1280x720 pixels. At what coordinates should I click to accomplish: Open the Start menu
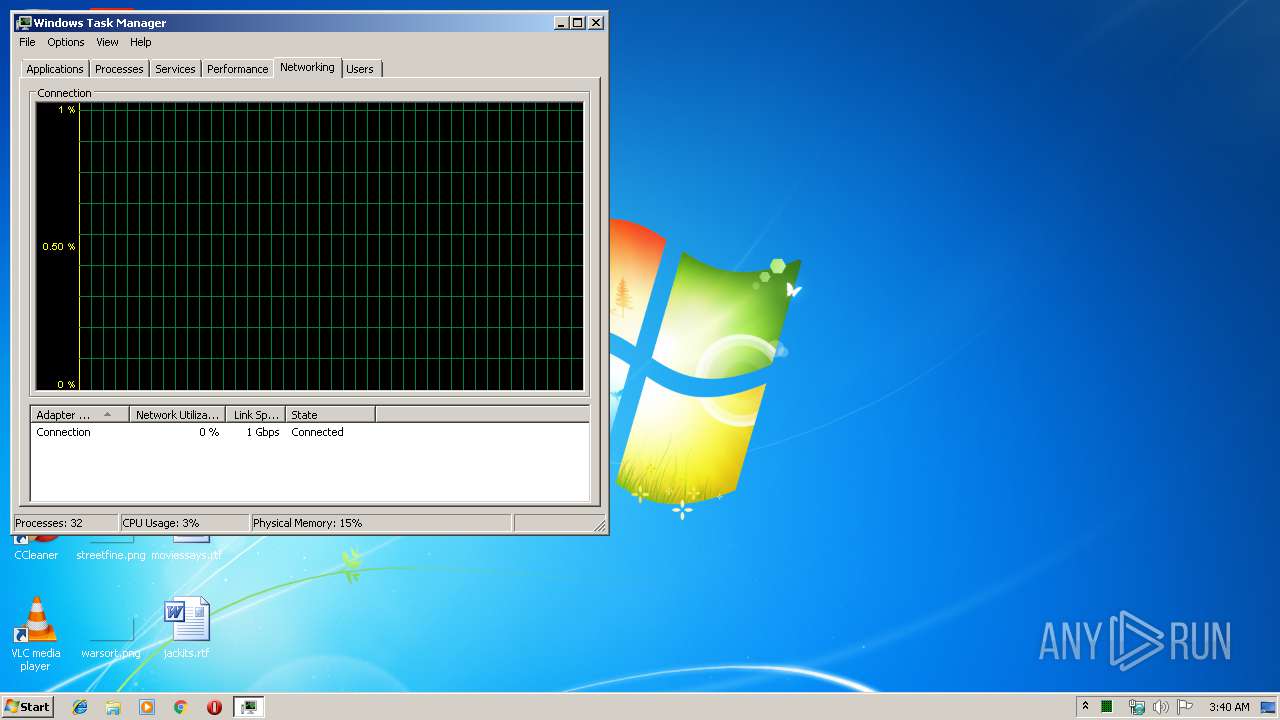point(28,707)
